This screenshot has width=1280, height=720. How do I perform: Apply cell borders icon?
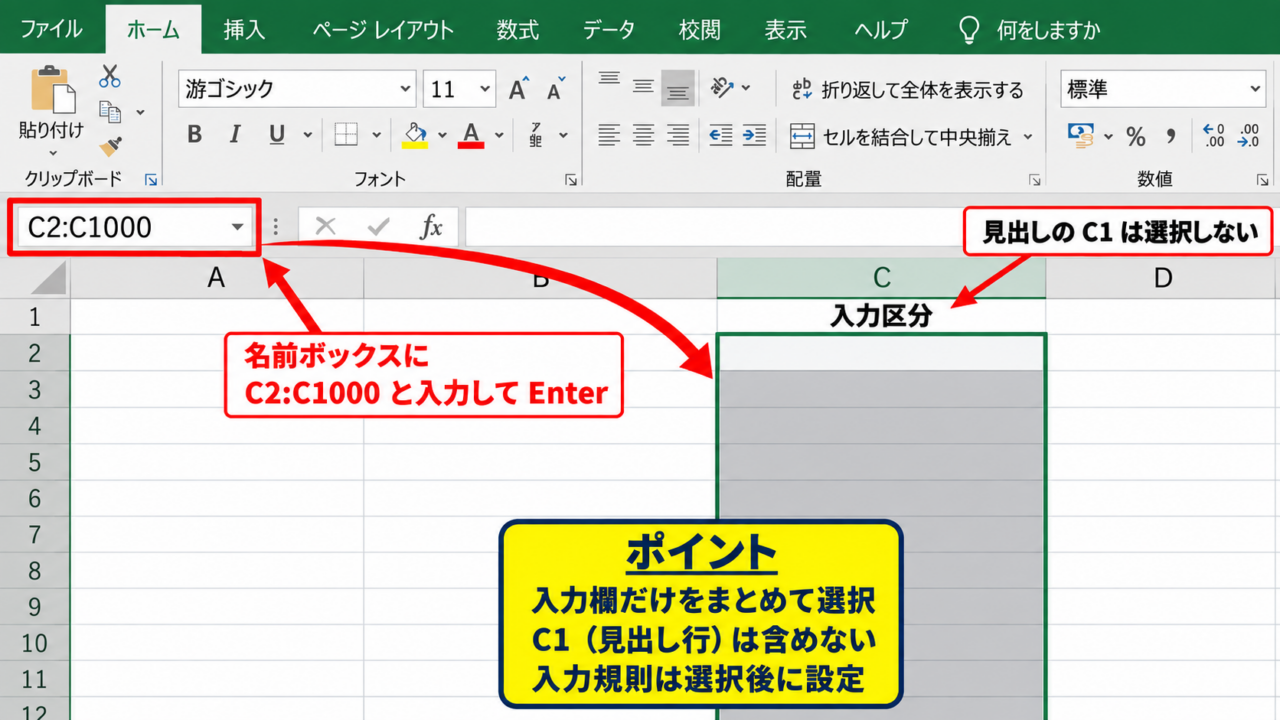tap(346, 135)
